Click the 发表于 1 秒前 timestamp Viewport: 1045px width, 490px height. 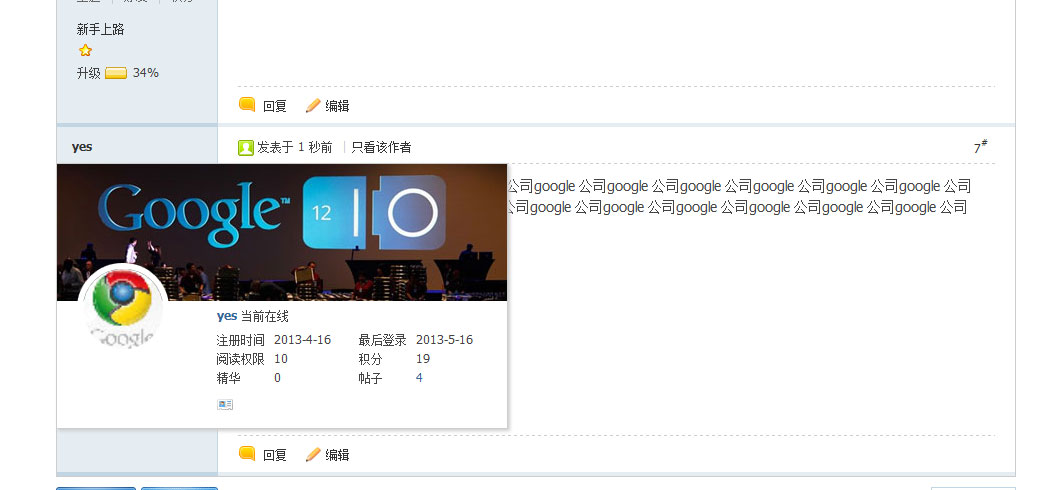pyautogui.click(x=295, y=147)
